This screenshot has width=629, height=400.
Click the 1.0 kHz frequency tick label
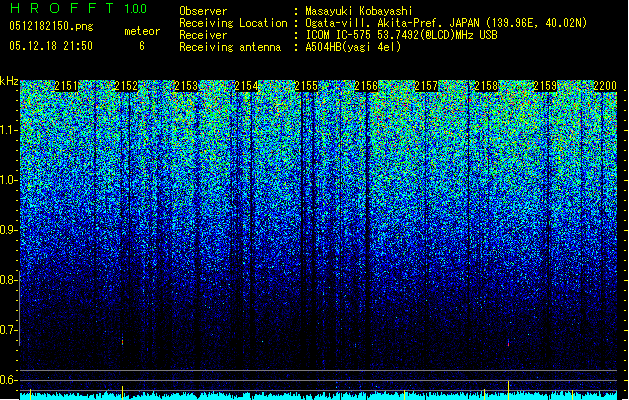click(8, 181)
